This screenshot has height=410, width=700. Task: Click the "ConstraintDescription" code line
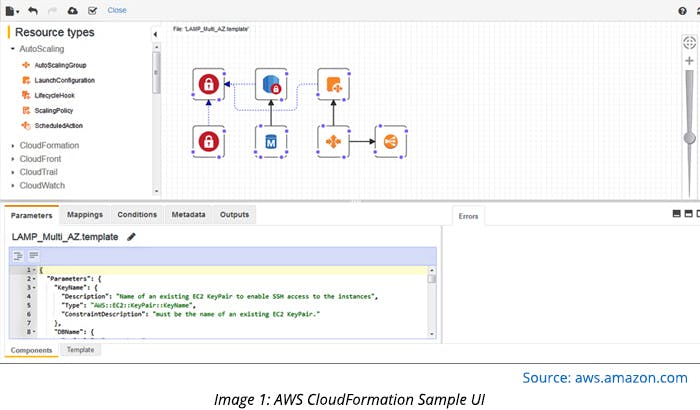(191, 314)
